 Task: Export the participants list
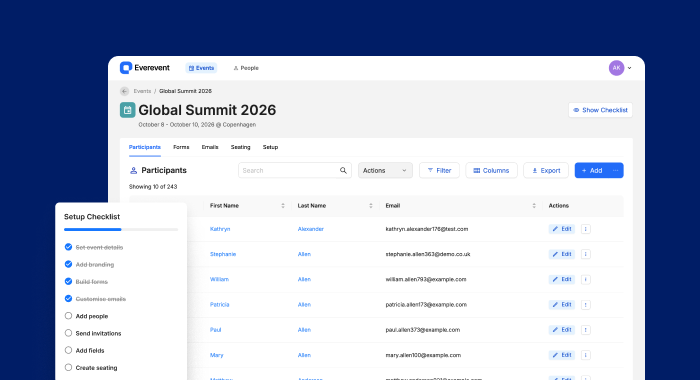coord(546,170)
